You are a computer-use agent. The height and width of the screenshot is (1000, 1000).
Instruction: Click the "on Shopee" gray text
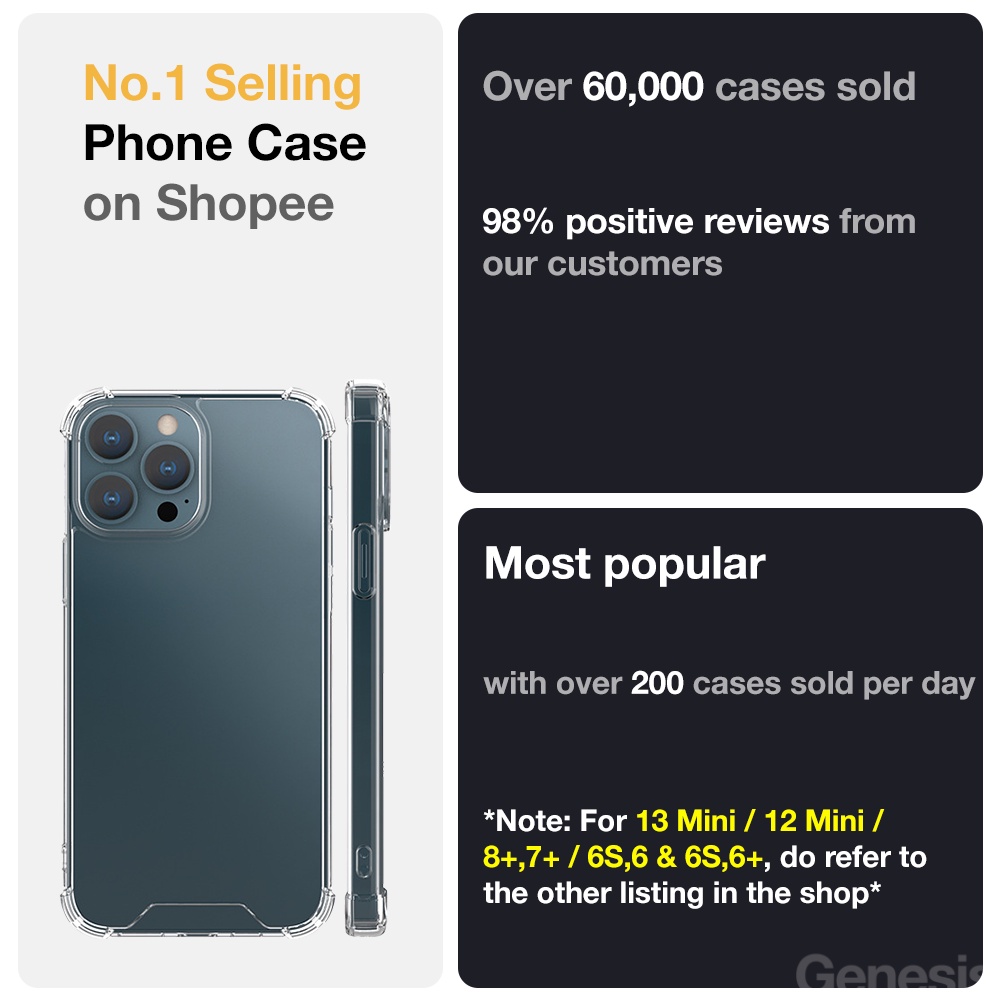208,204
